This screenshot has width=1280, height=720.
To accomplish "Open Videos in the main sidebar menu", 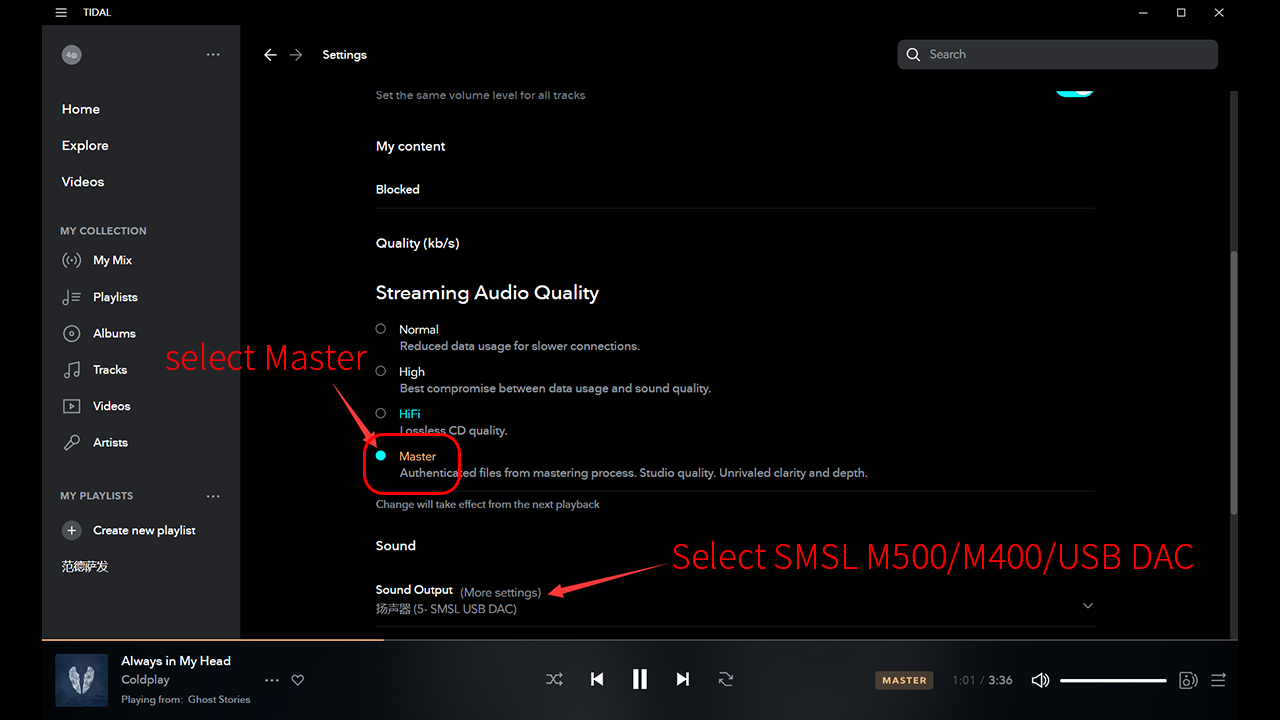I will 83,182.
